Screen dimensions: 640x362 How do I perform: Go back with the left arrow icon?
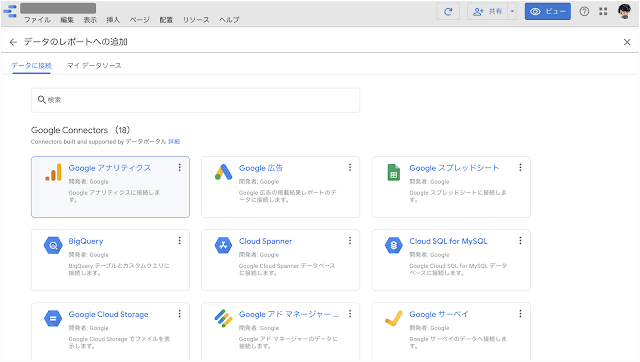pyautogui.click(x=13, y=42)
